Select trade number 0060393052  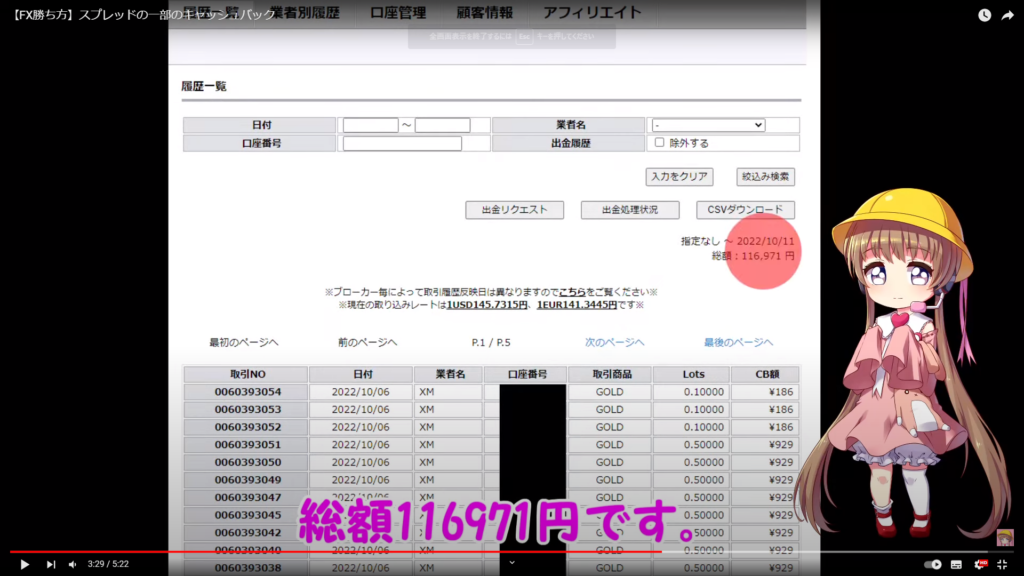[248, 427]
